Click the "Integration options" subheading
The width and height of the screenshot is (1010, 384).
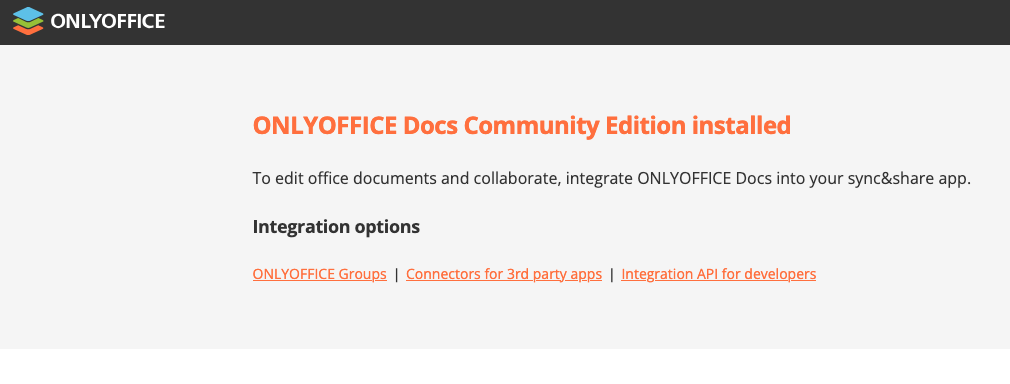[x=336, y=227]
